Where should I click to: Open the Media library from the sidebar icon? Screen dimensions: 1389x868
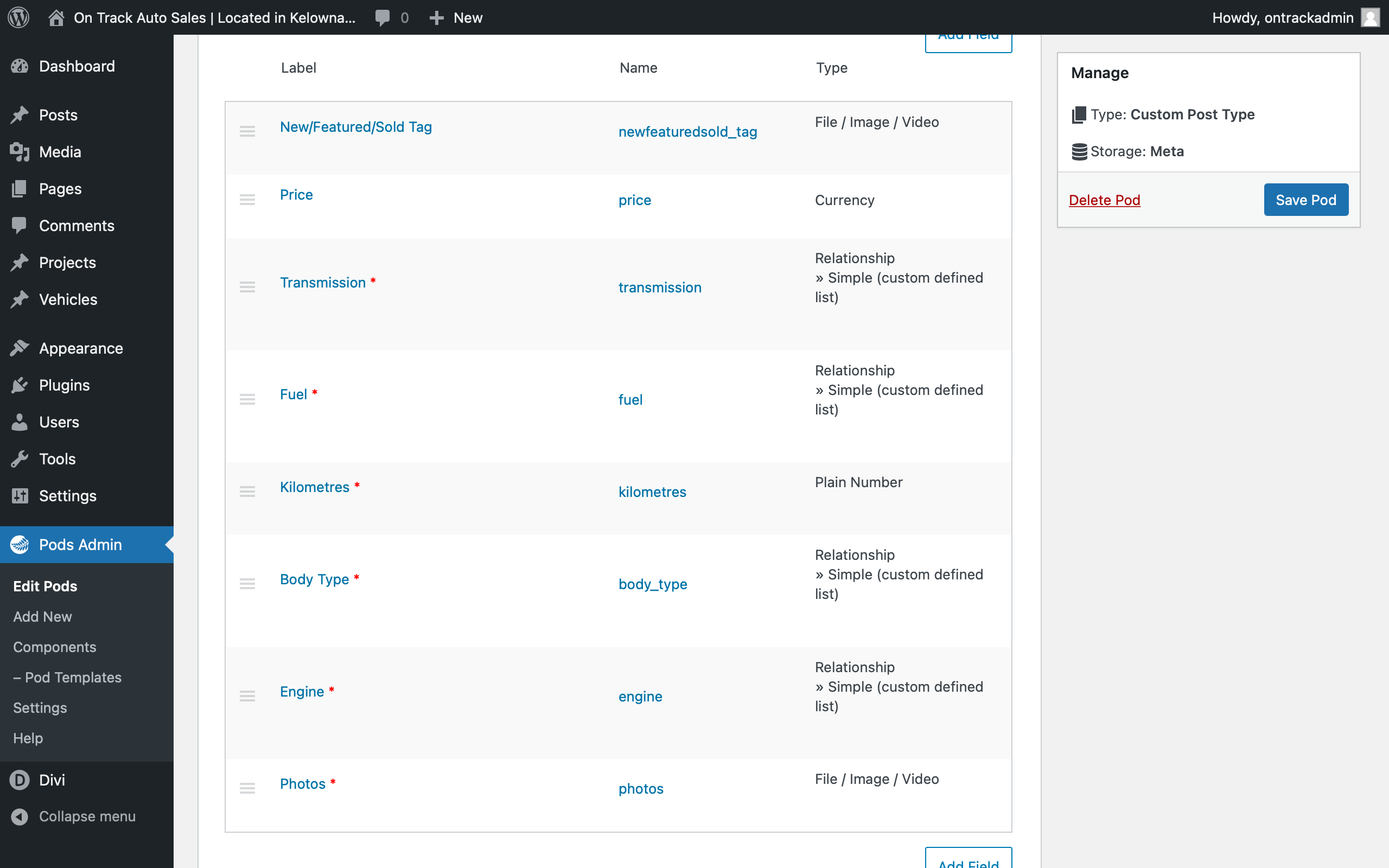[x=20, y=151]
